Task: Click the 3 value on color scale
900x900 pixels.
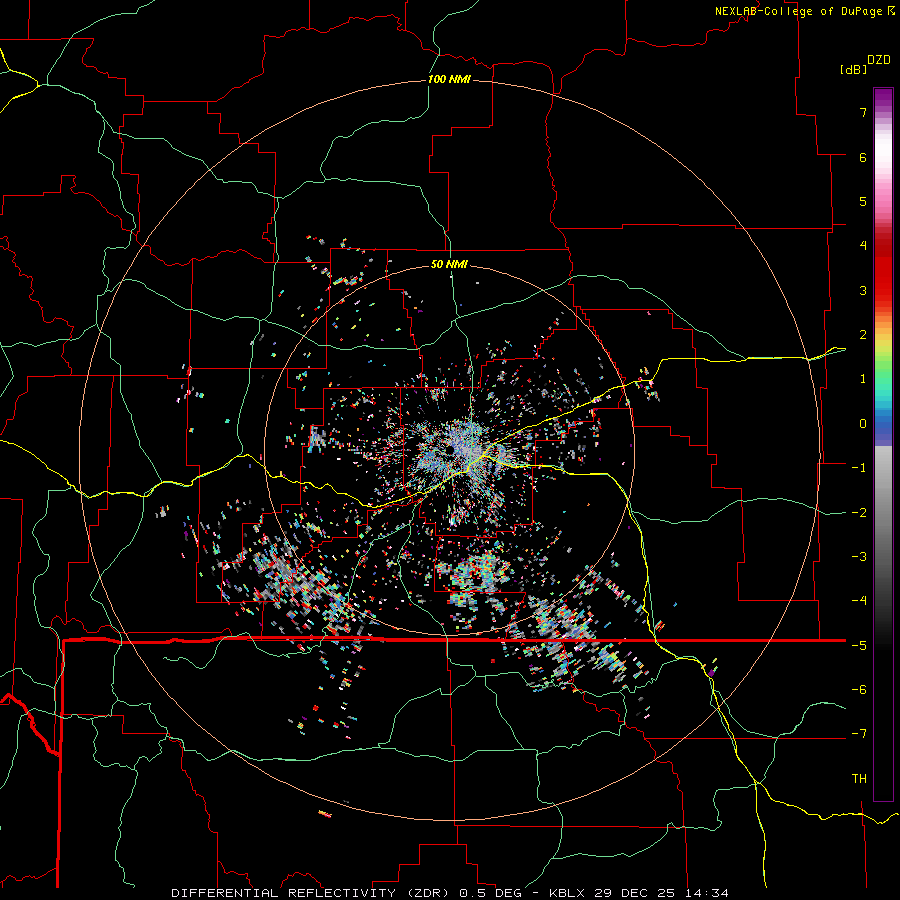Action: [863, 290]
